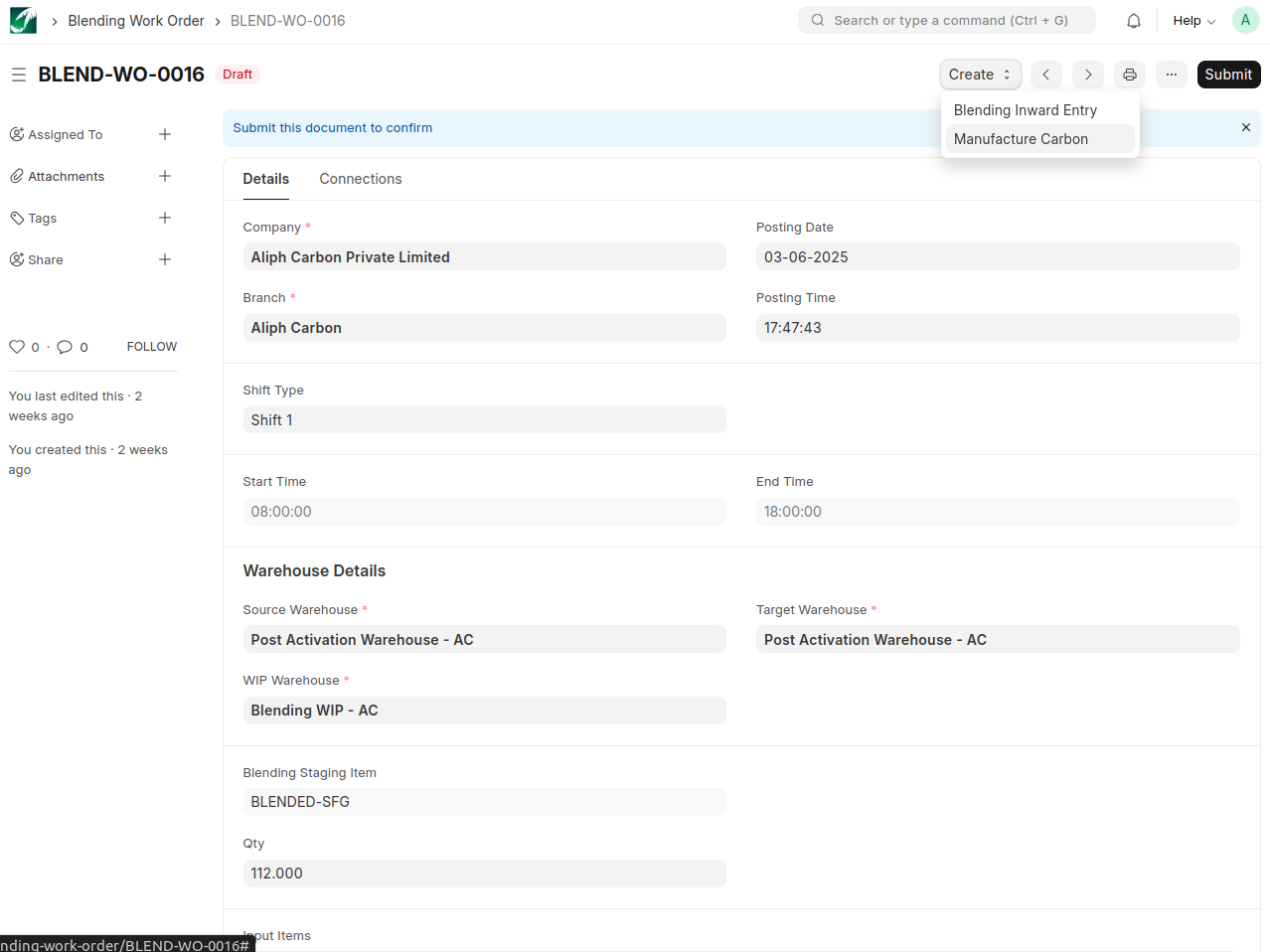Go to previous document arrow

pos(1045,75)
